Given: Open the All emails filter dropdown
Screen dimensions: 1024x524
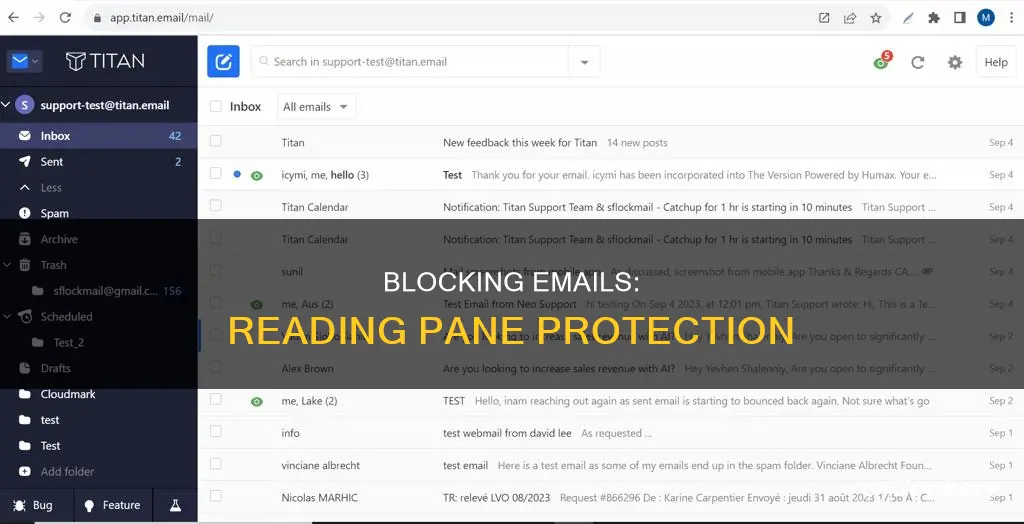Looking at the screenshot, I should point(316,106).
